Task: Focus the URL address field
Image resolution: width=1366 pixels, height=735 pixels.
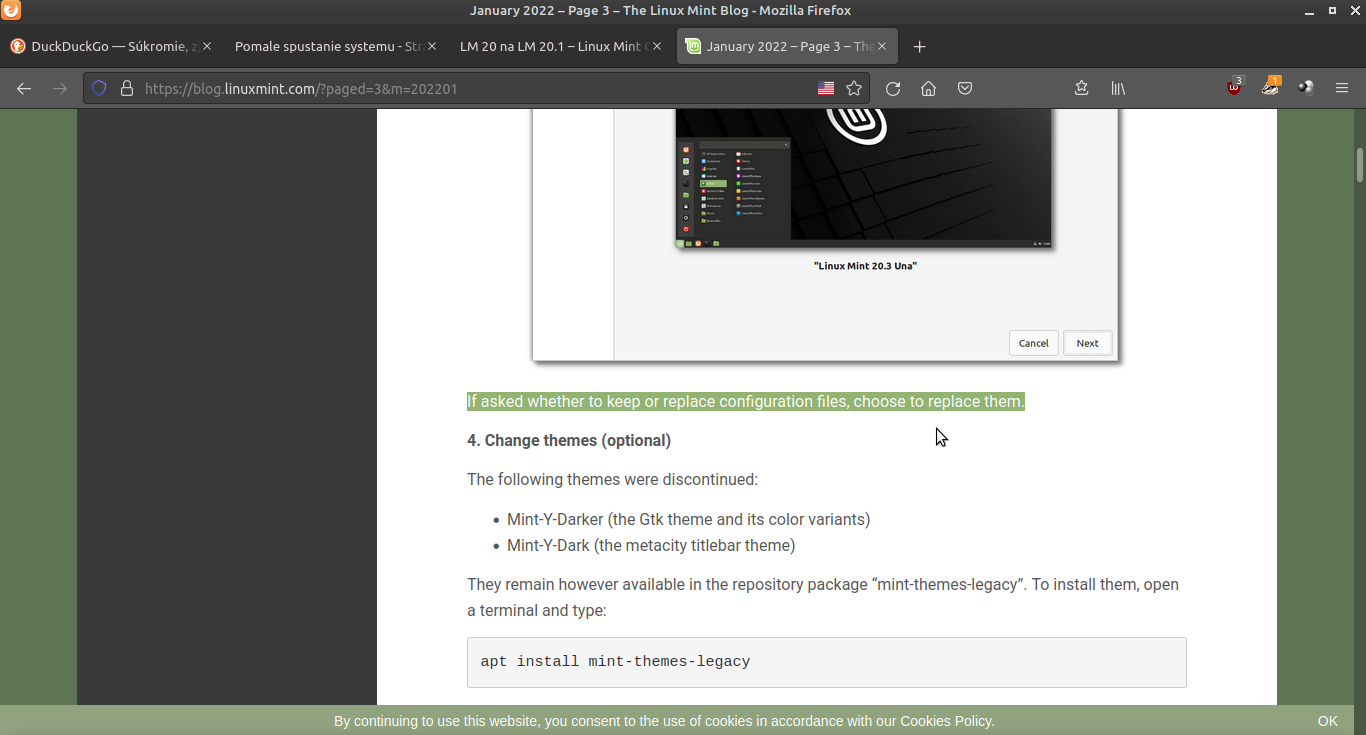Action: point(470,88)
